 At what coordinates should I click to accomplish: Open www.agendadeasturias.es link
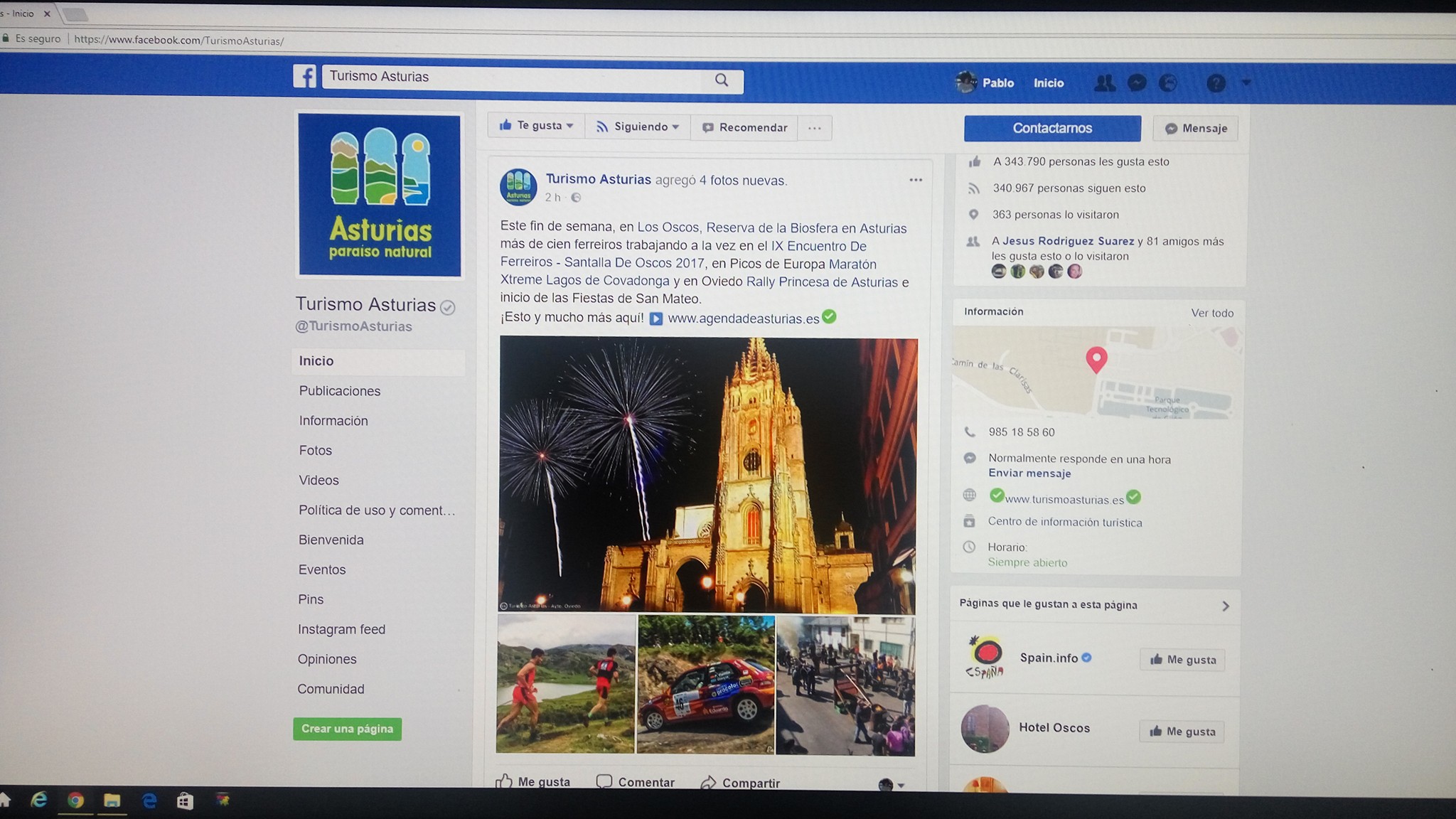tap(743, 318)
